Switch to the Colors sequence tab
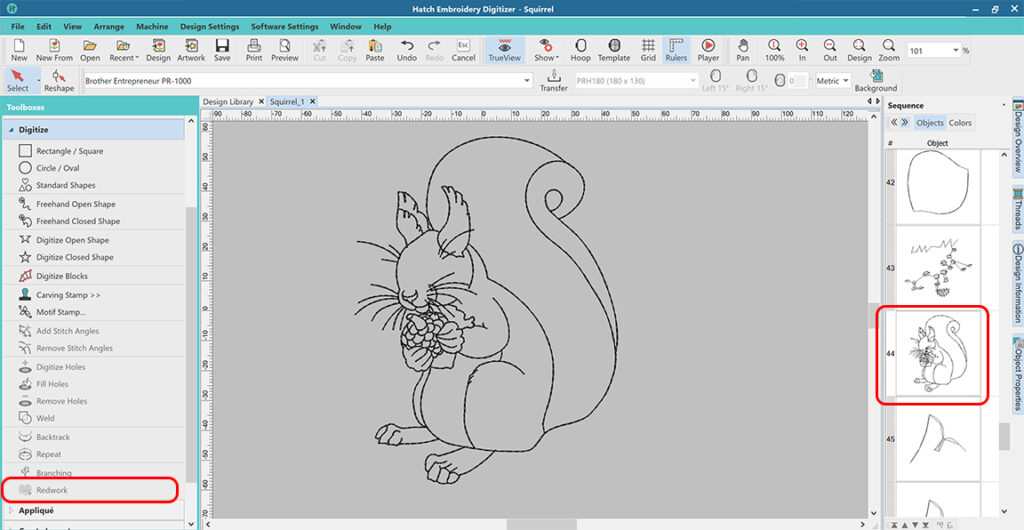This screenshot has width=1024, height=530. [960, 123]
